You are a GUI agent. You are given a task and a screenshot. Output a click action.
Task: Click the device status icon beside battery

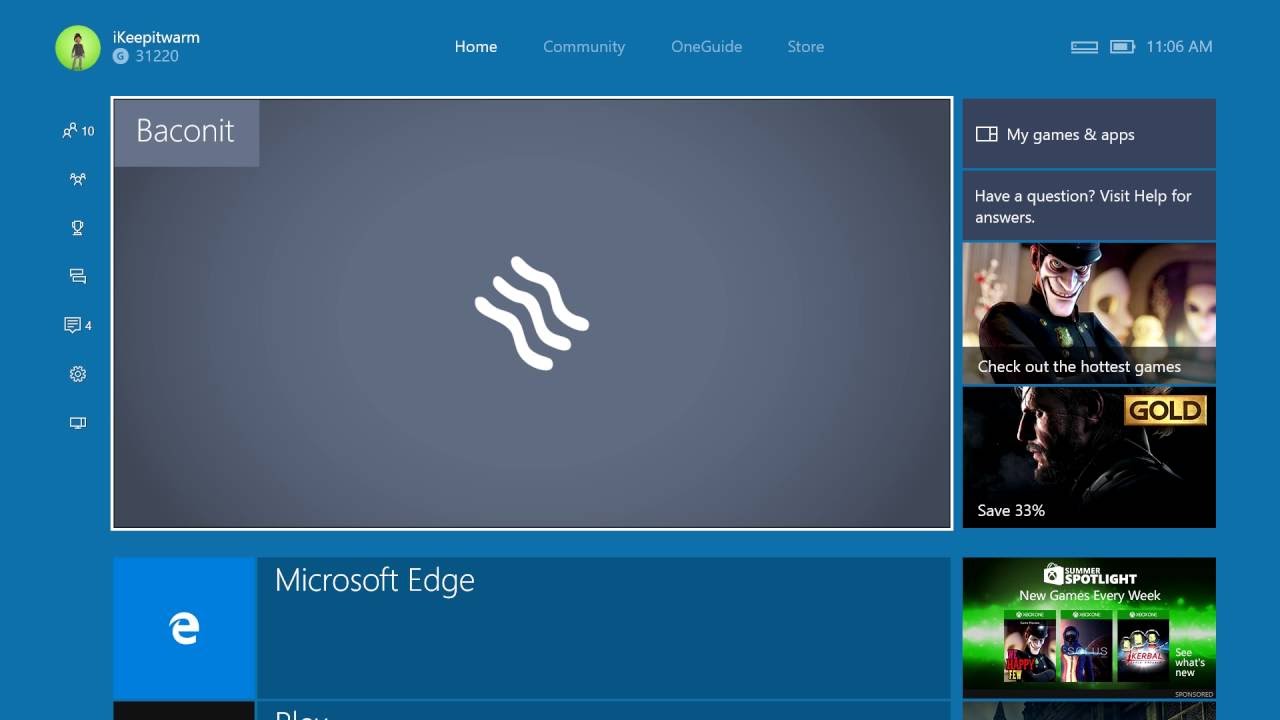tap(1085, 47)
